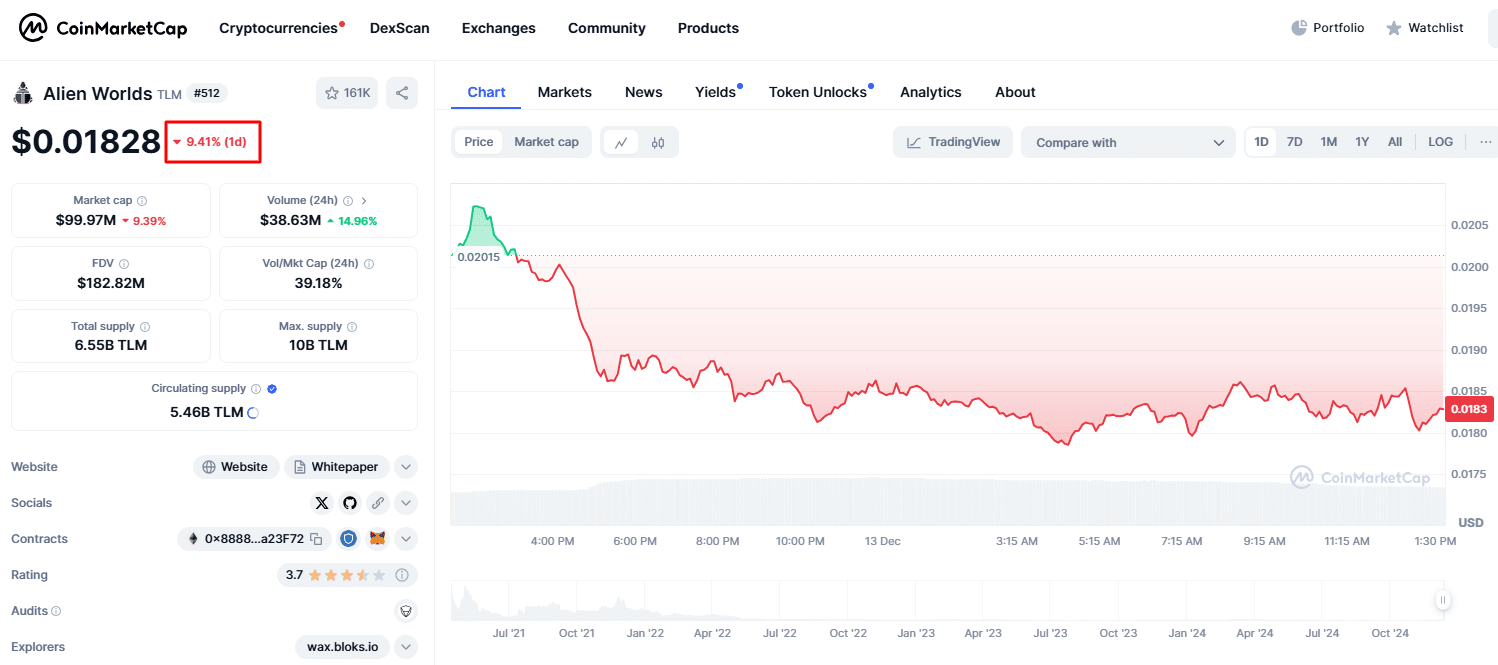Click the 3.7 star rating
This screenshot has height=665, width=1498.
point(336,575)
